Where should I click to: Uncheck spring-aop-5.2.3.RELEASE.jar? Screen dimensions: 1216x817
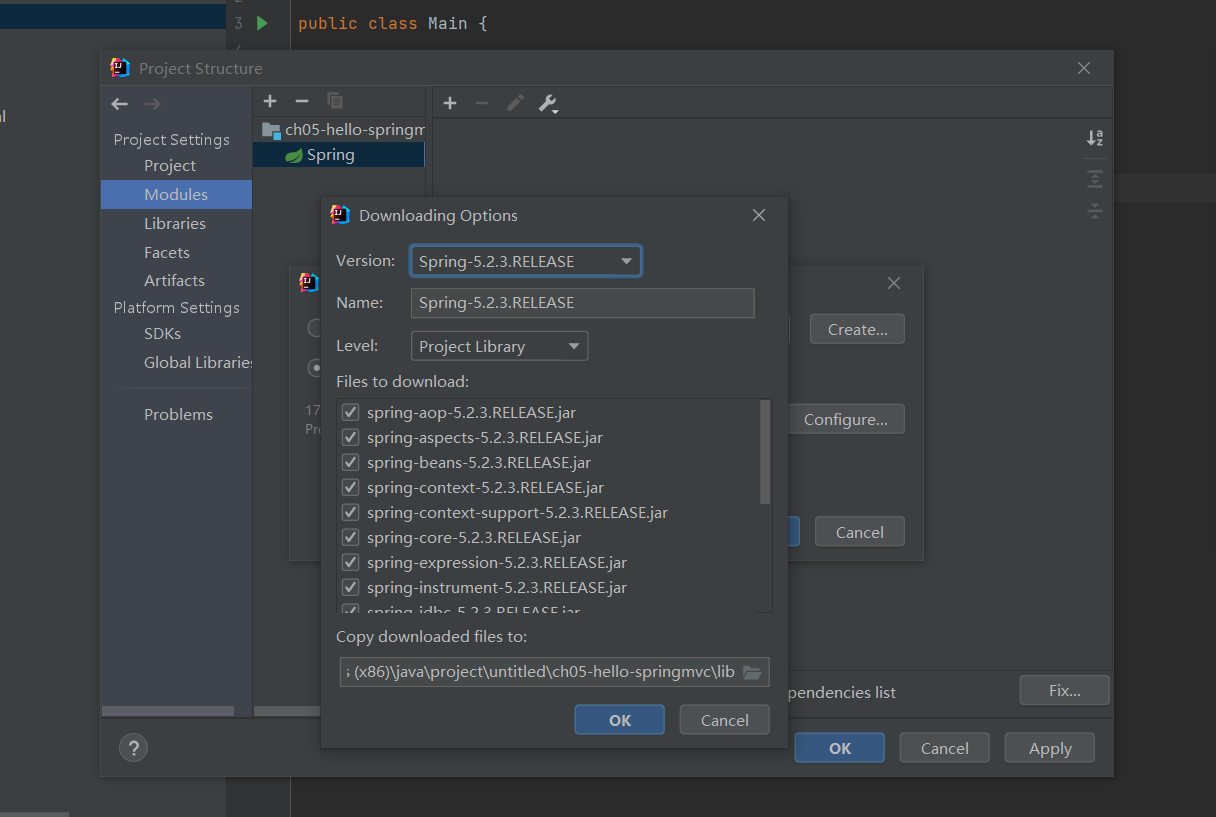350,412
